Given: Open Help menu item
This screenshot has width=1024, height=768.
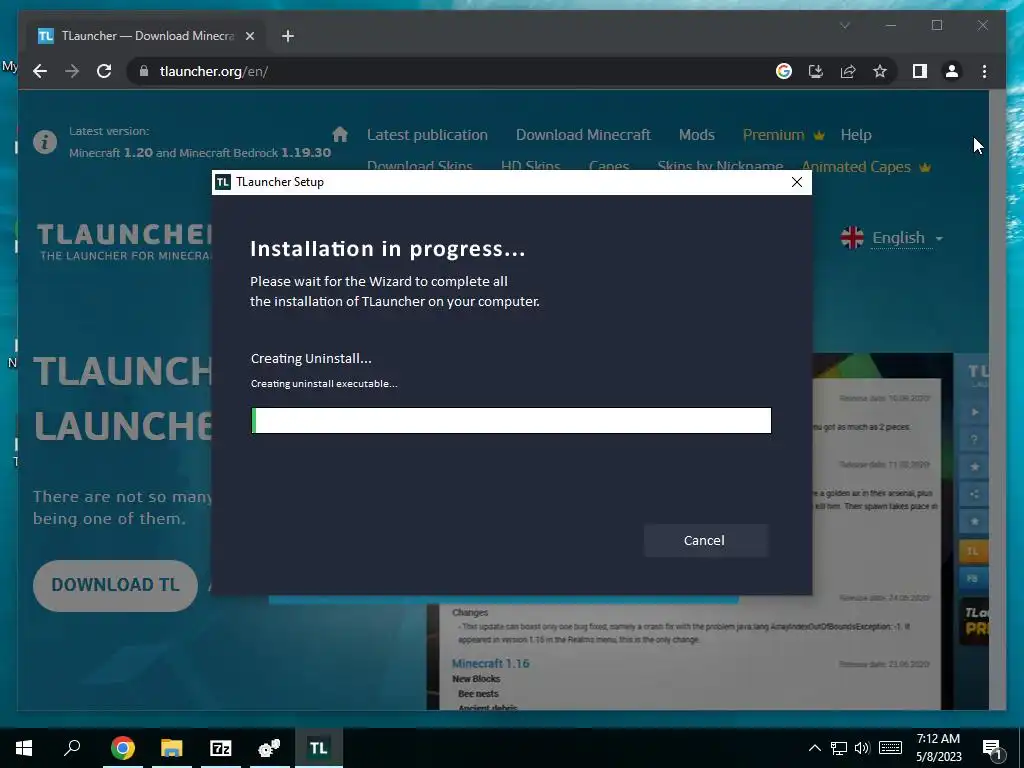Looking at the screenshot, I should point(856,135).
